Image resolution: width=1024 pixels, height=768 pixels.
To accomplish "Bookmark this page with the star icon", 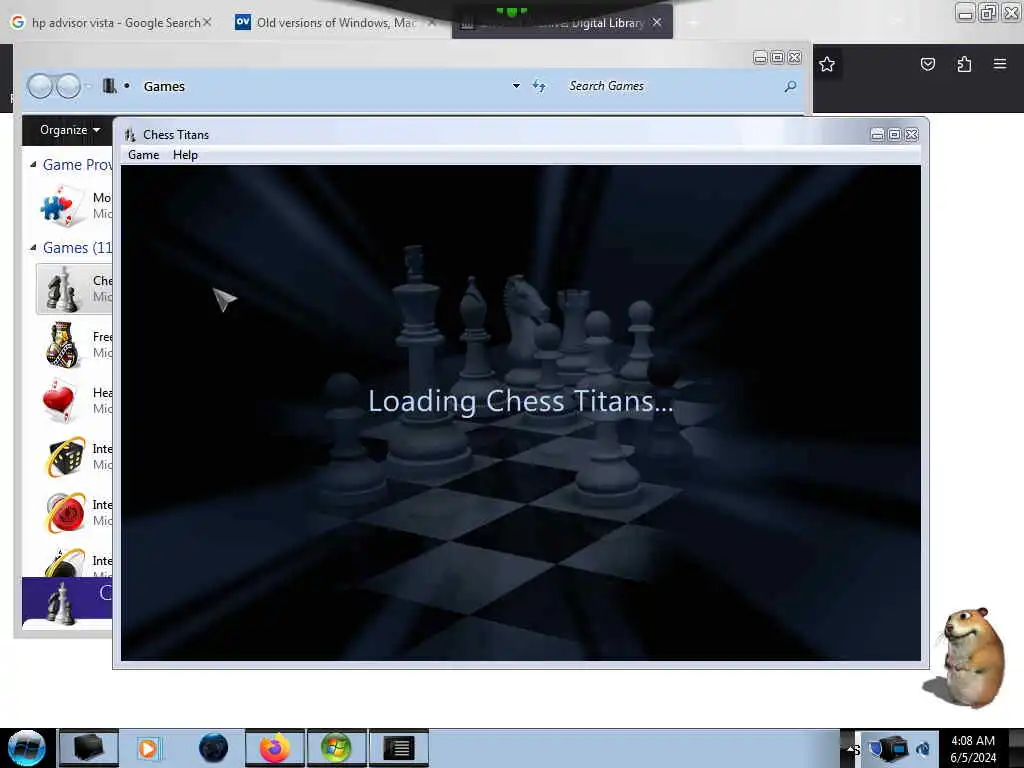I will (x=827, y=64).
